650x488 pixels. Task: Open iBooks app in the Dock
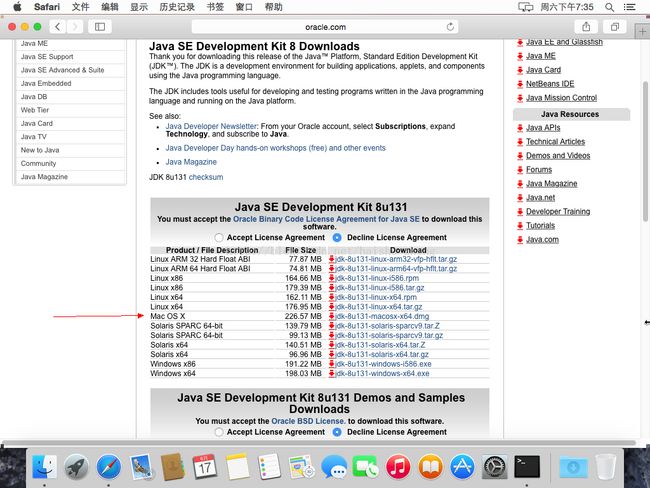click(x=430, y=466)
